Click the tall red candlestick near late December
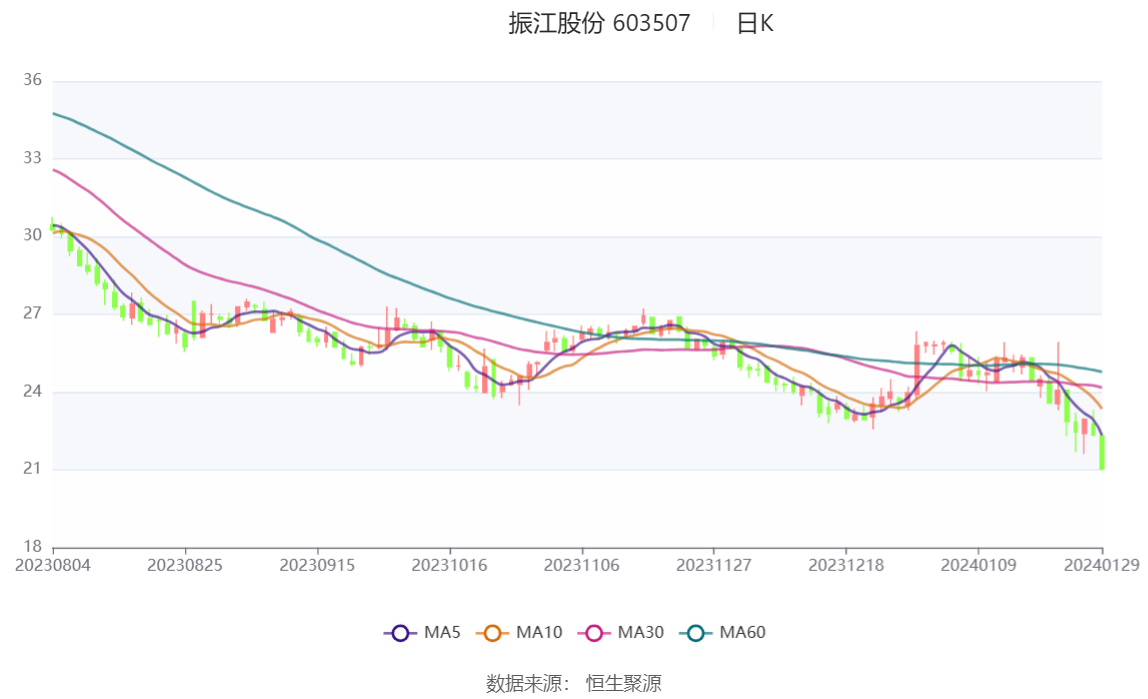Image resolution: width=1148 pixels, height=699 pixels. click(x=917, y=368)
